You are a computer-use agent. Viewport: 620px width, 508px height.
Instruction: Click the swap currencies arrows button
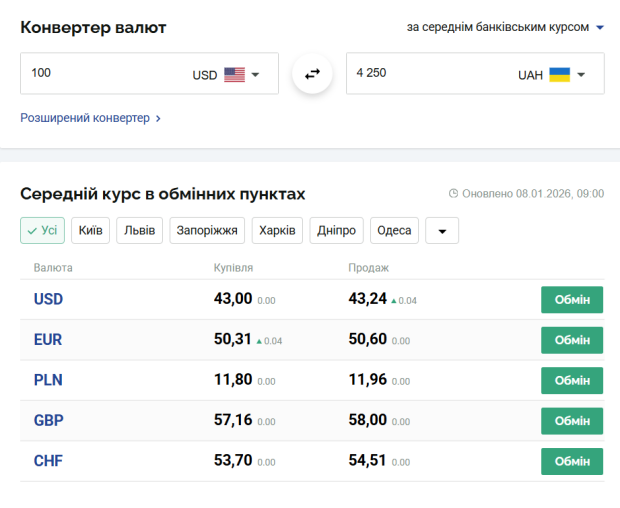(x=312, y=74)
